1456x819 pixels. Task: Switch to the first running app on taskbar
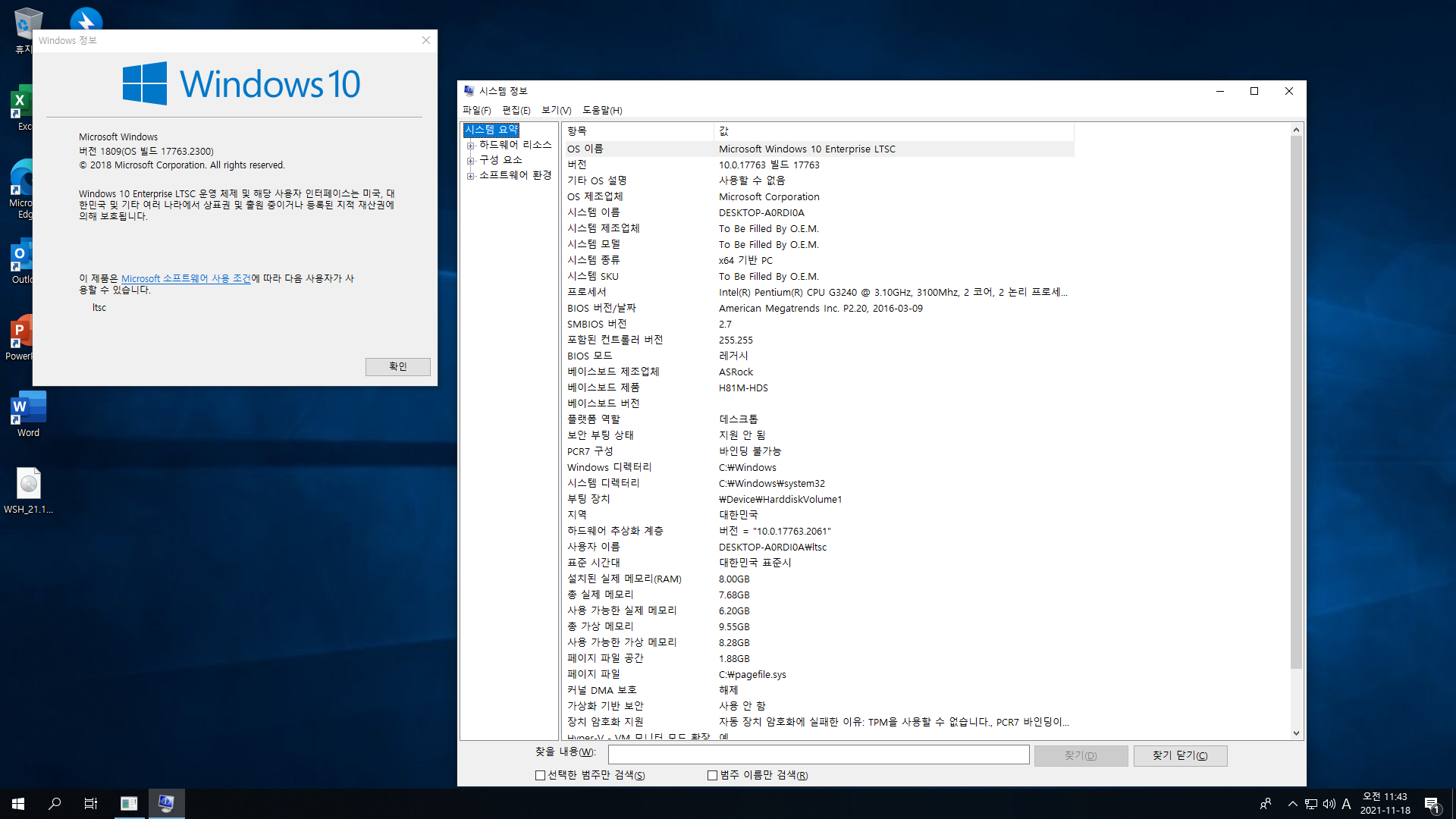click(129, 804)
